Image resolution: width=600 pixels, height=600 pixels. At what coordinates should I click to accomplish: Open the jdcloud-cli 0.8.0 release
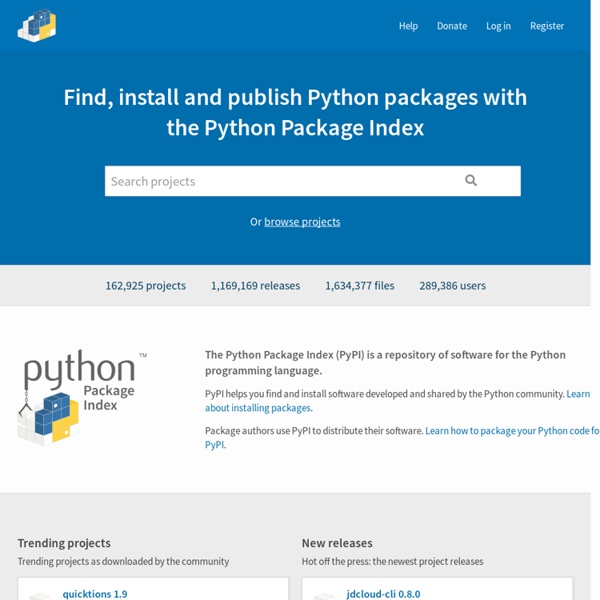(383, 594)
